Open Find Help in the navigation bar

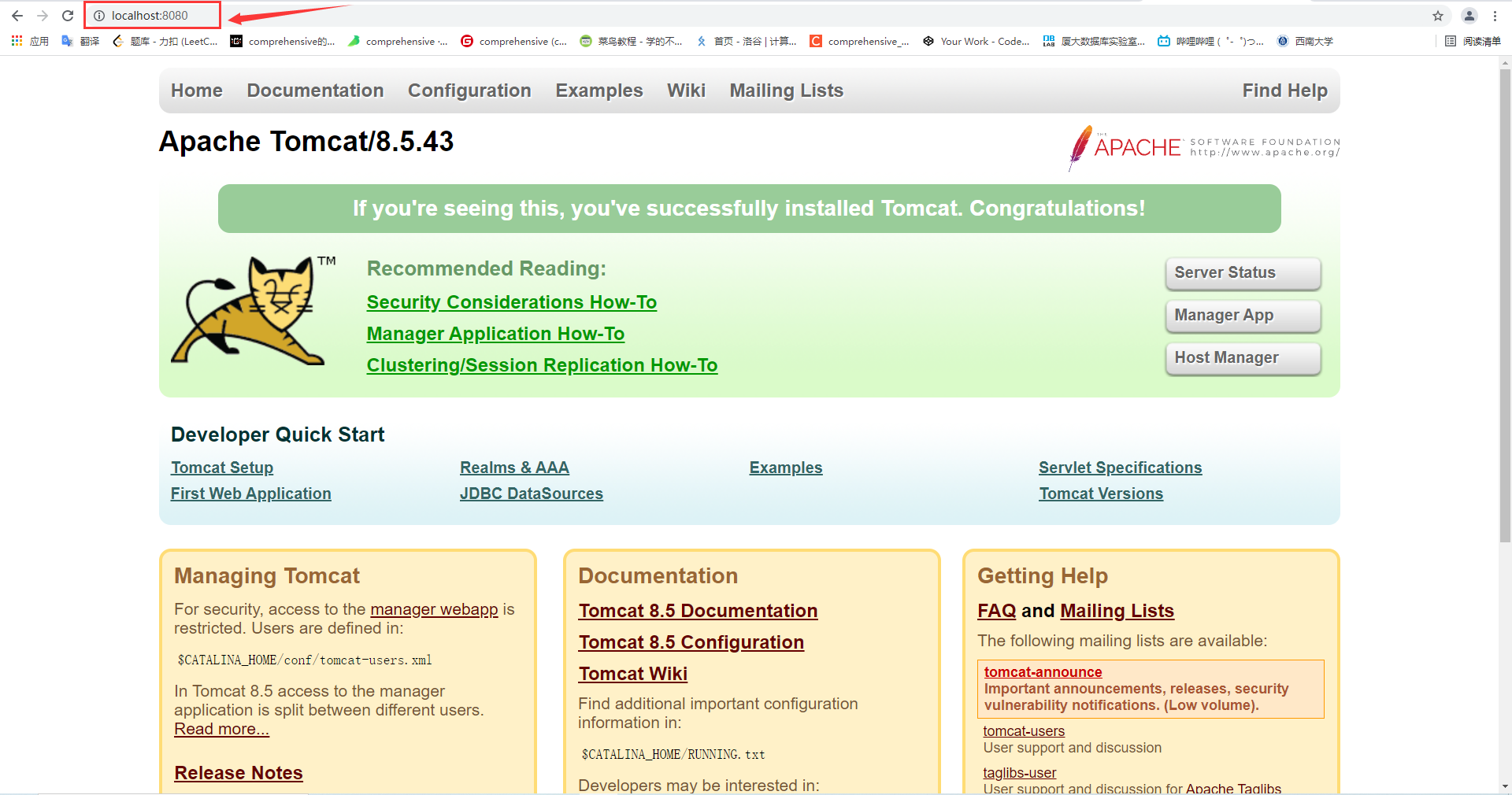(x=1284, y=91)
